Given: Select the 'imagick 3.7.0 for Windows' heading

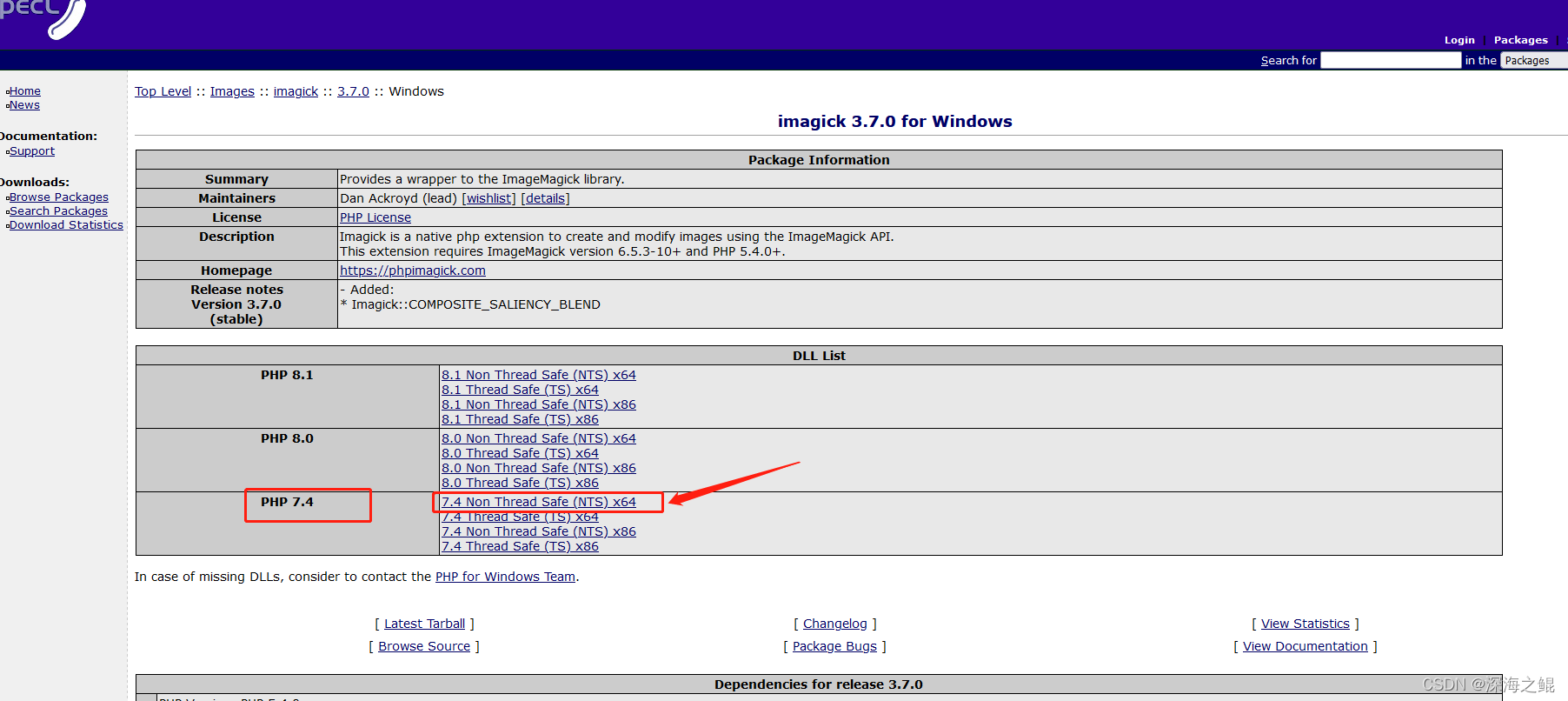Looking at the screenshot, I should (894, 122).
